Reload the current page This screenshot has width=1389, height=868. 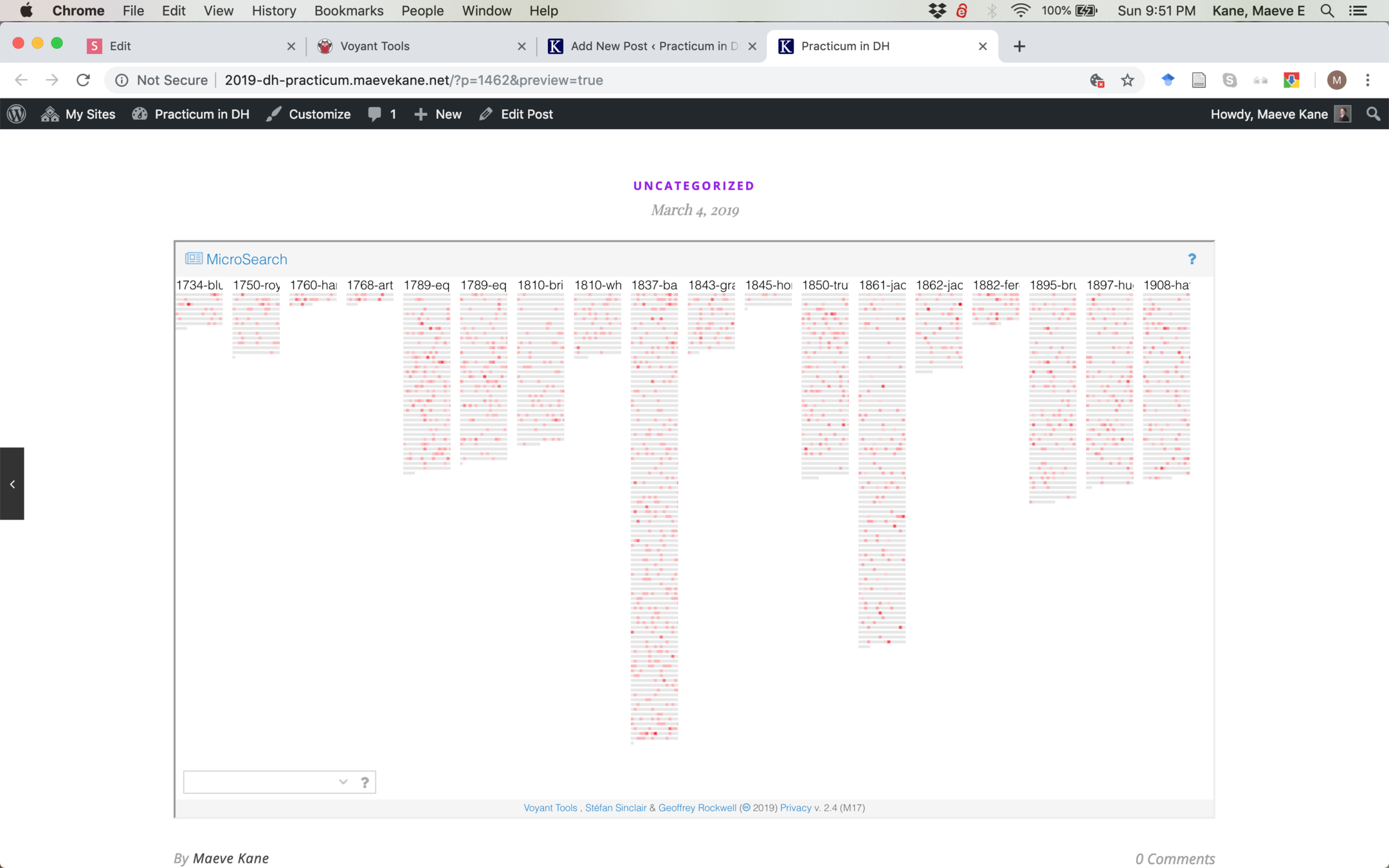pyautogui.click(x=83, y=80)
